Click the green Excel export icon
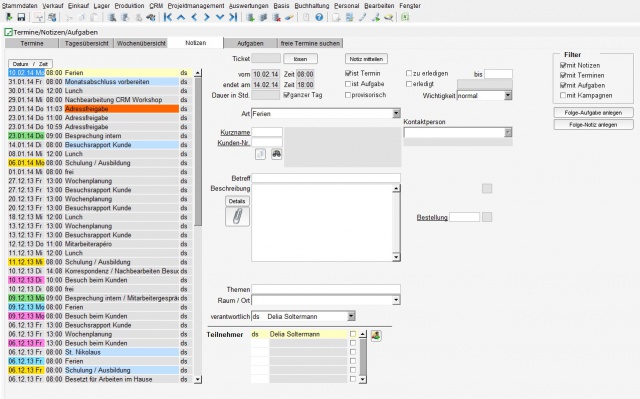 pos(405,17)
